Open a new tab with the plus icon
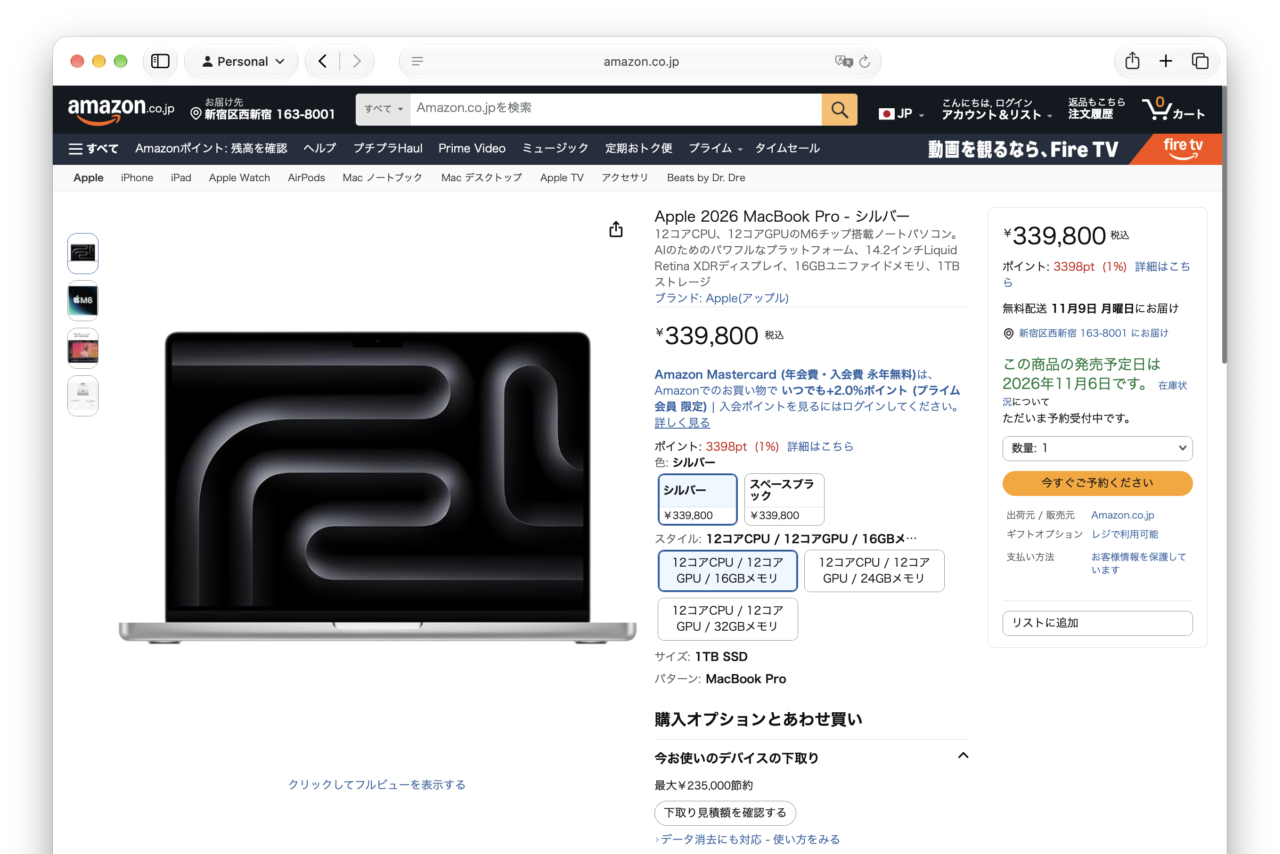This screenshot has height=854, width=1280. pyautogui.click(x=1166, y=61)
